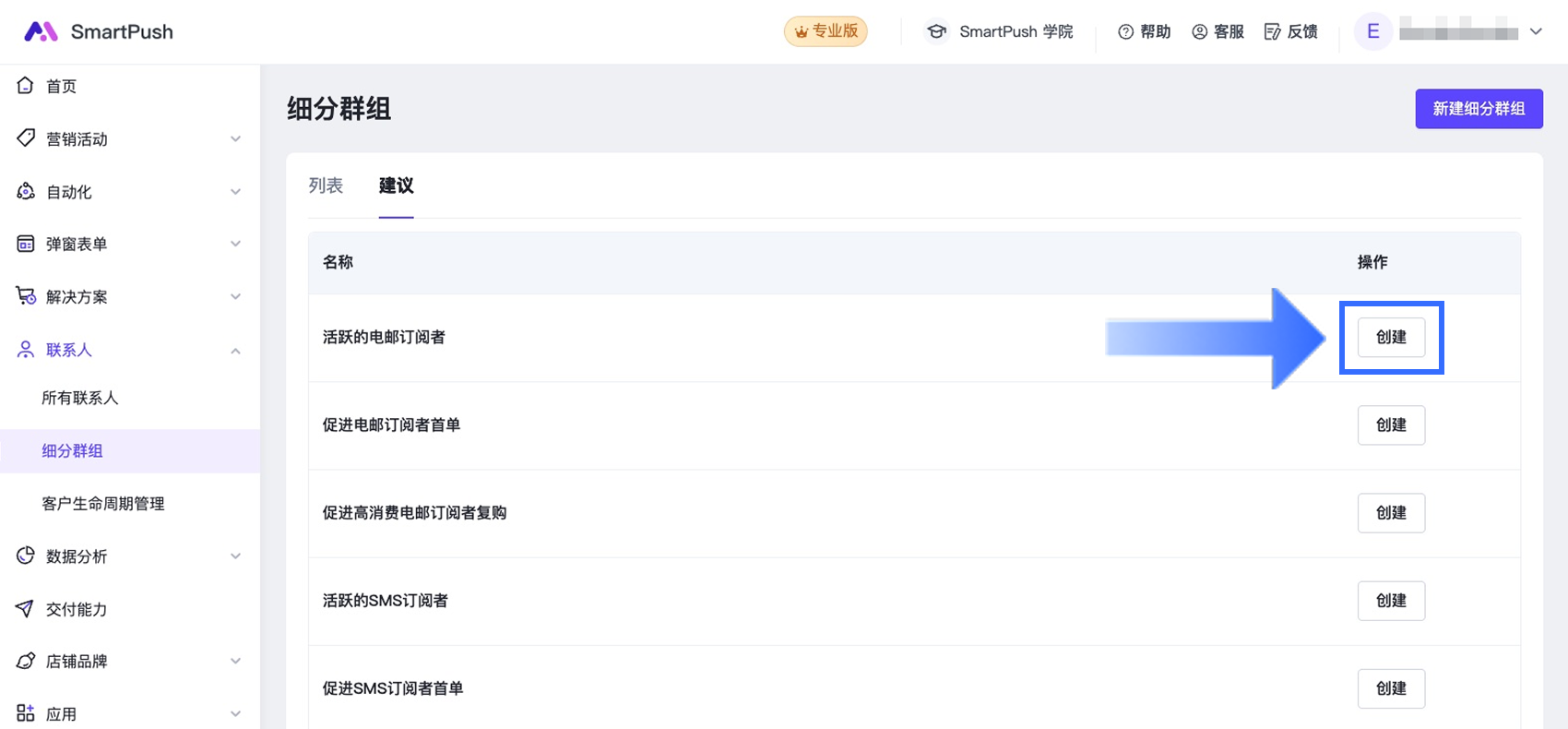Select 细分群组 submenu item

(x=130, y=450)
